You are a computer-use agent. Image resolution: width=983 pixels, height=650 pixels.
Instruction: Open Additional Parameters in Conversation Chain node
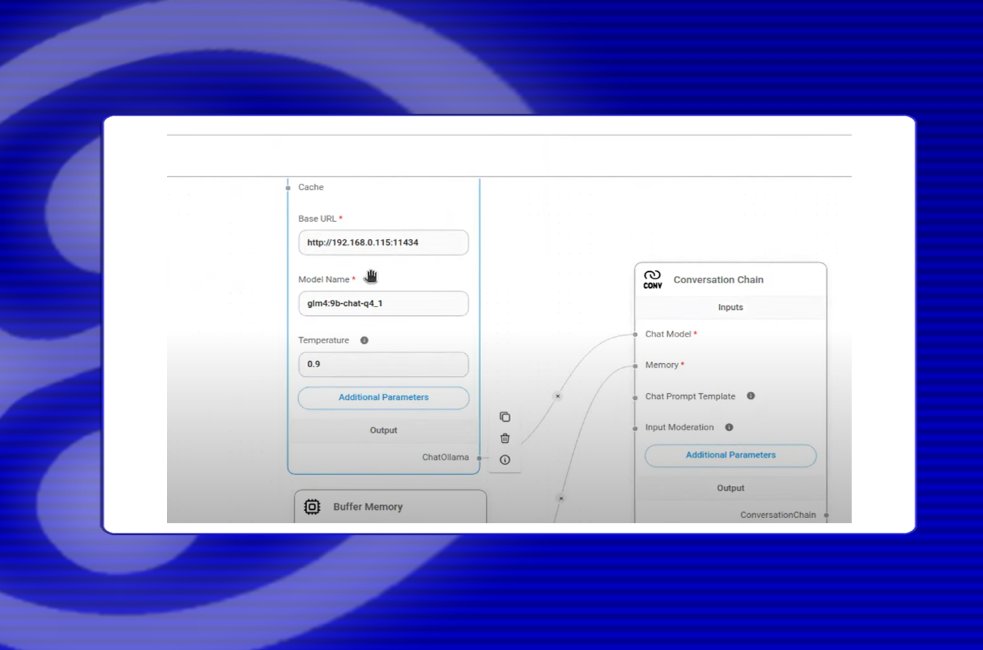pyautogui.click(x=730, y=455)
